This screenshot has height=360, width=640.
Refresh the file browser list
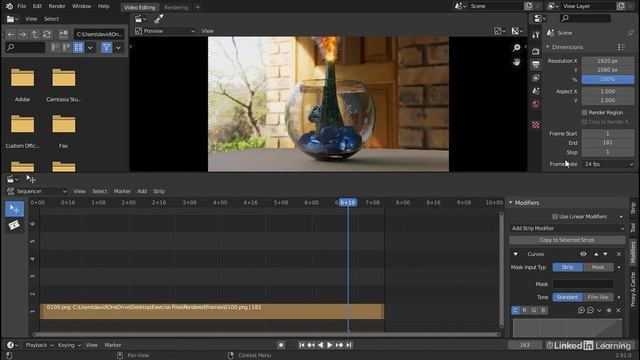[47, 34]
